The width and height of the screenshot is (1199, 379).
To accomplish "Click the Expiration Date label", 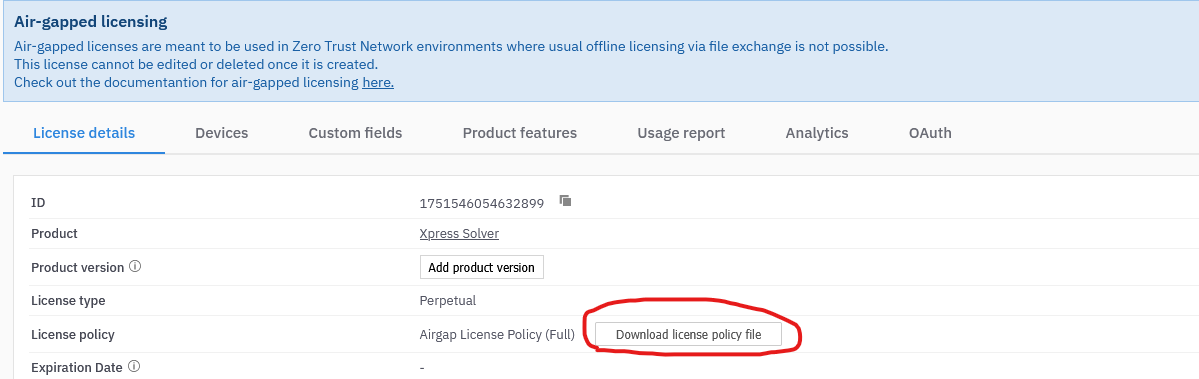I will tap(76, 368).
